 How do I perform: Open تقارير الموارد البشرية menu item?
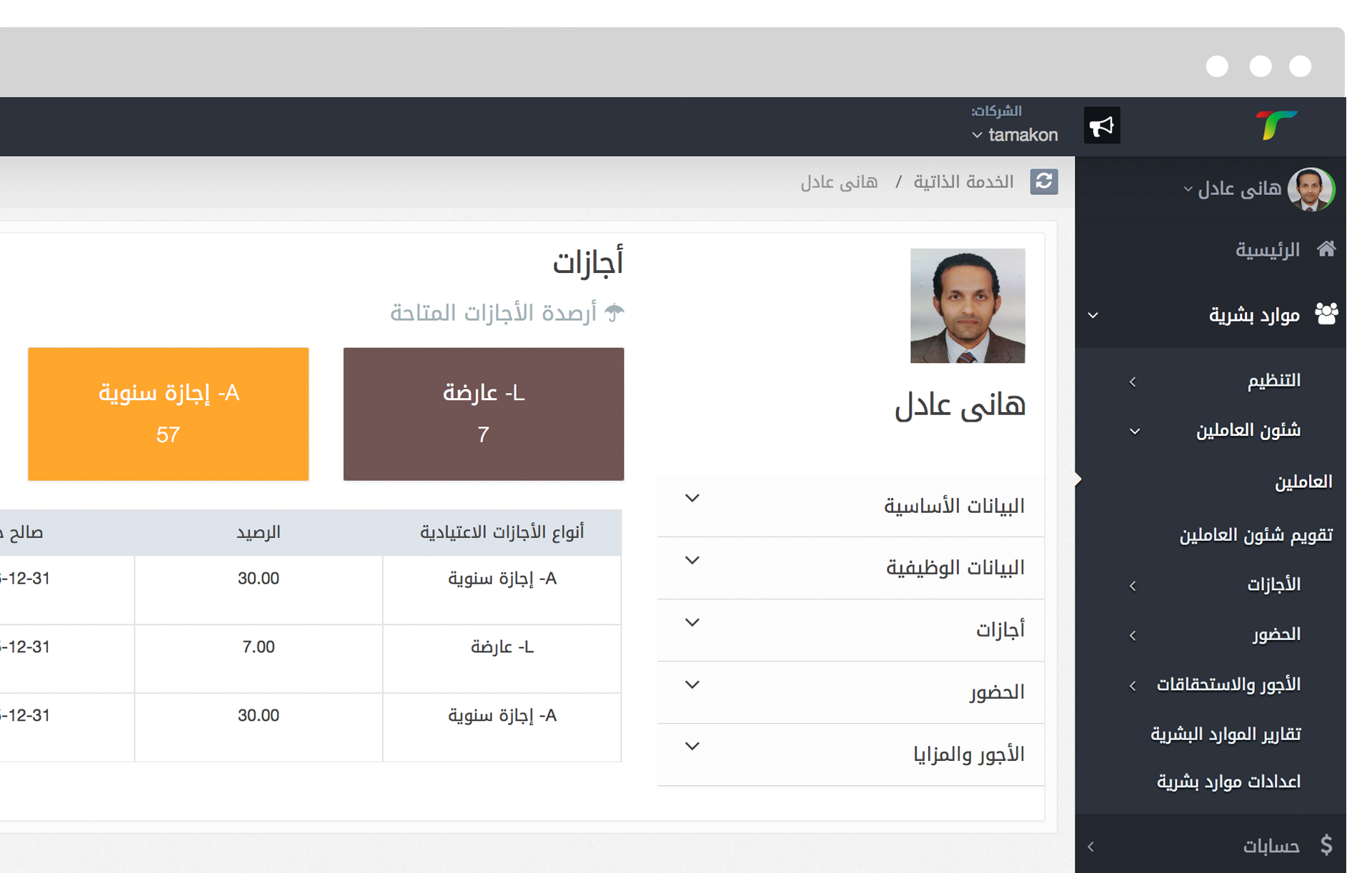coord(1225,734)
